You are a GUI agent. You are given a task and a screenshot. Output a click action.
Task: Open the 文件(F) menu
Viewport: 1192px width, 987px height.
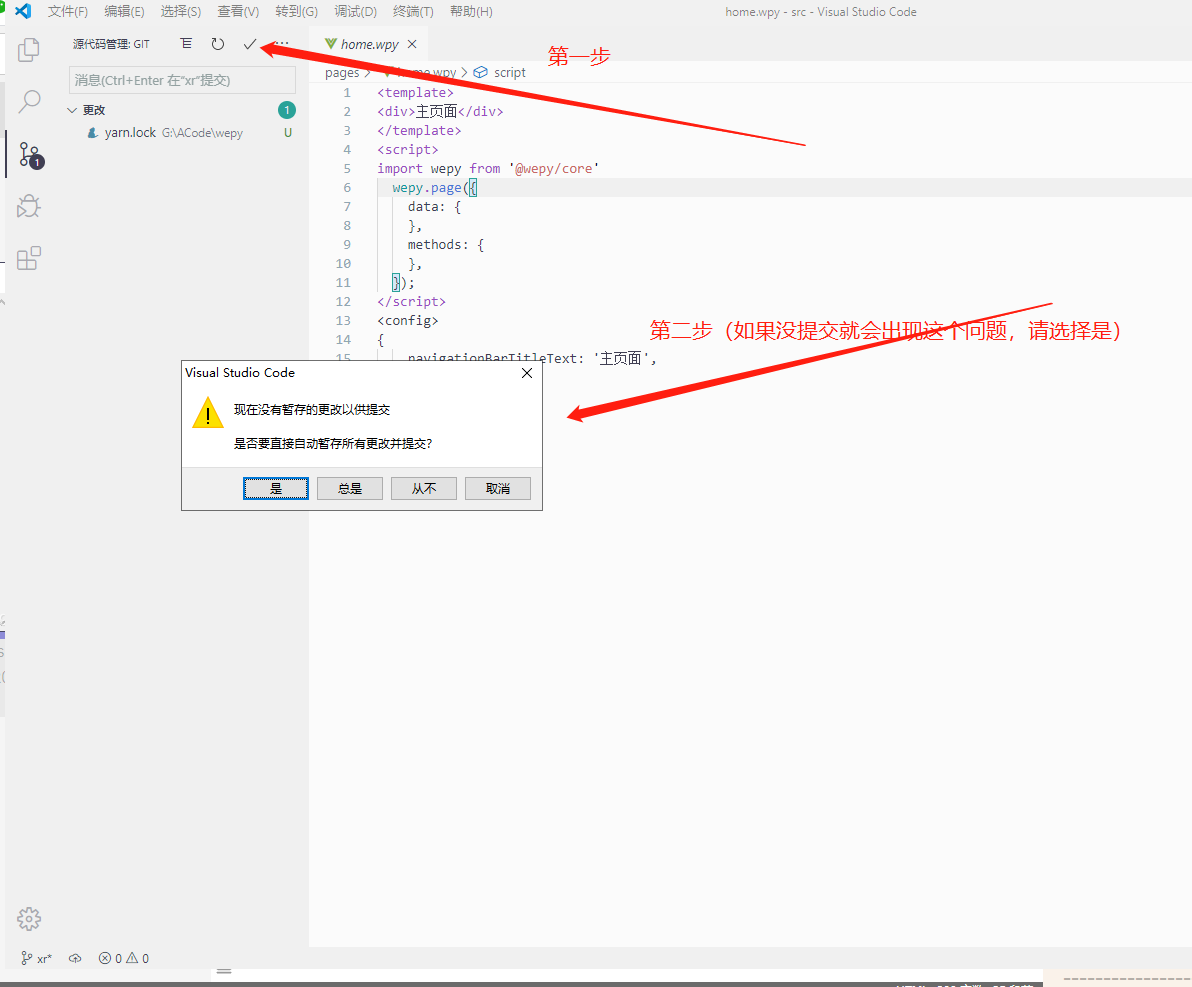click(x=68, y=11)
